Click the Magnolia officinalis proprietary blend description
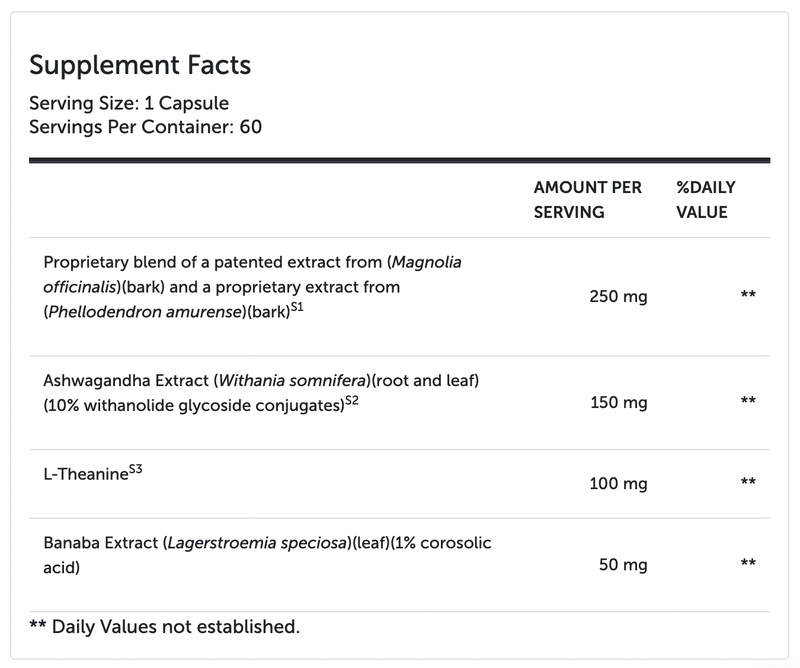The image size is (800, 668). 253,287
